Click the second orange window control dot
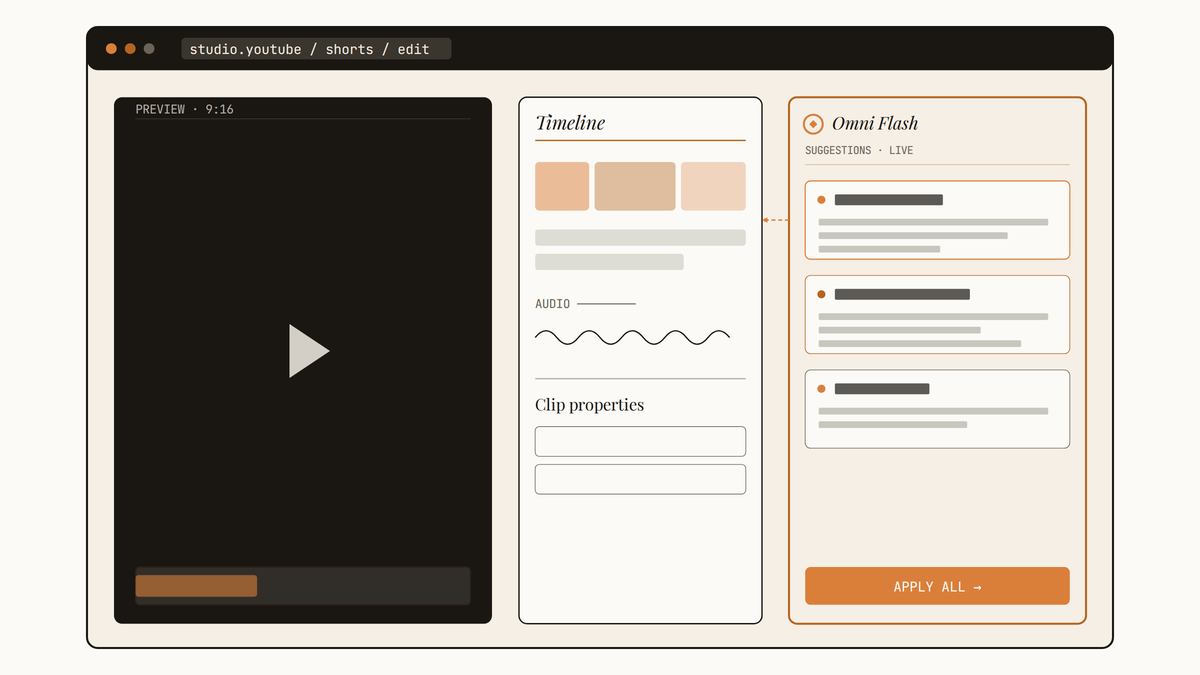The width and height of the screenshot is (1200, 675). [x=130, y=48]
